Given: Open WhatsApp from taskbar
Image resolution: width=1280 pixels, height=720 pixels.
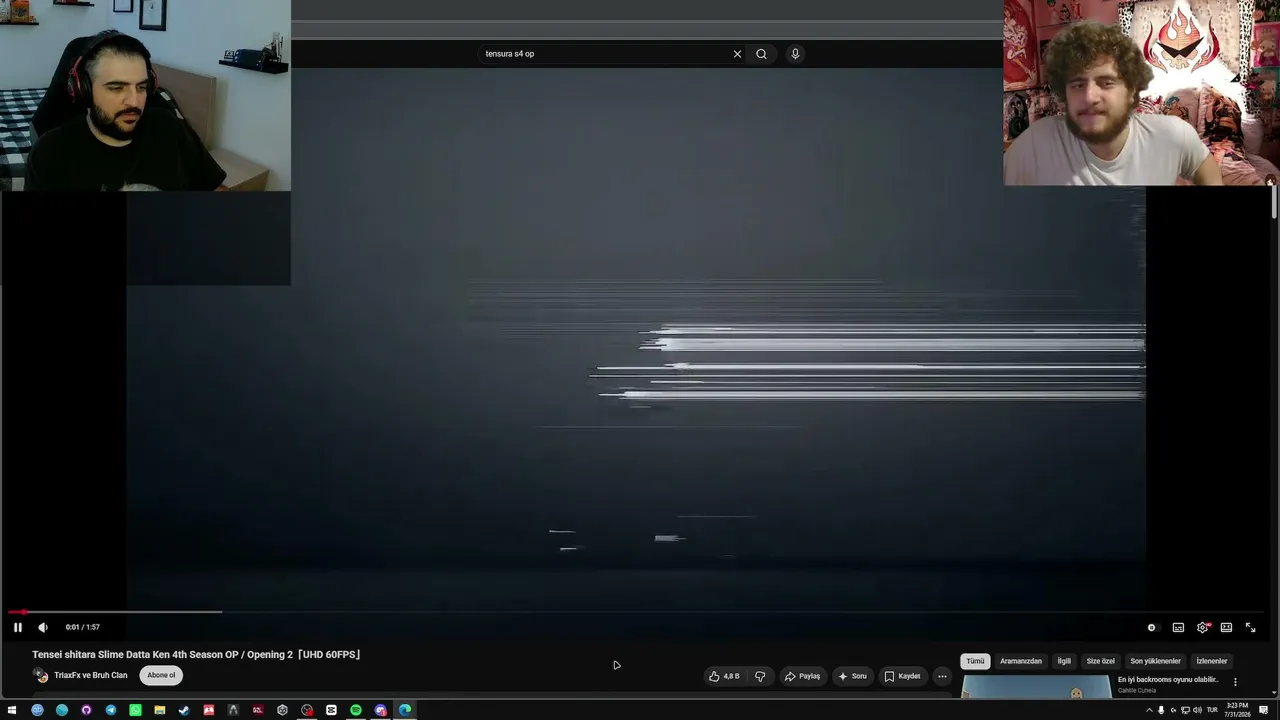Looking at the screenshot, I should [x=135, y=710].
